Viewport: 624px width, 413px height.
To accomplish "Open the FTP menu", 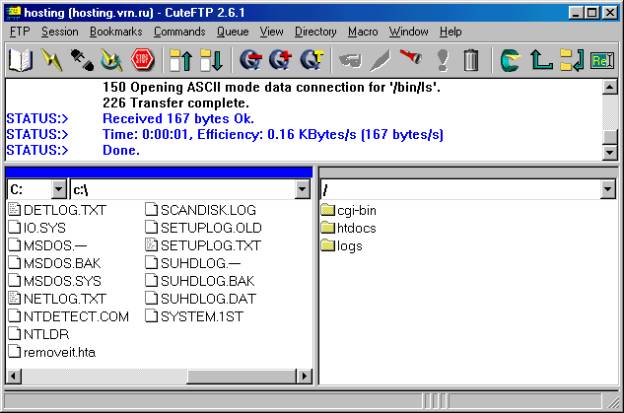I will tap(20, 31).
